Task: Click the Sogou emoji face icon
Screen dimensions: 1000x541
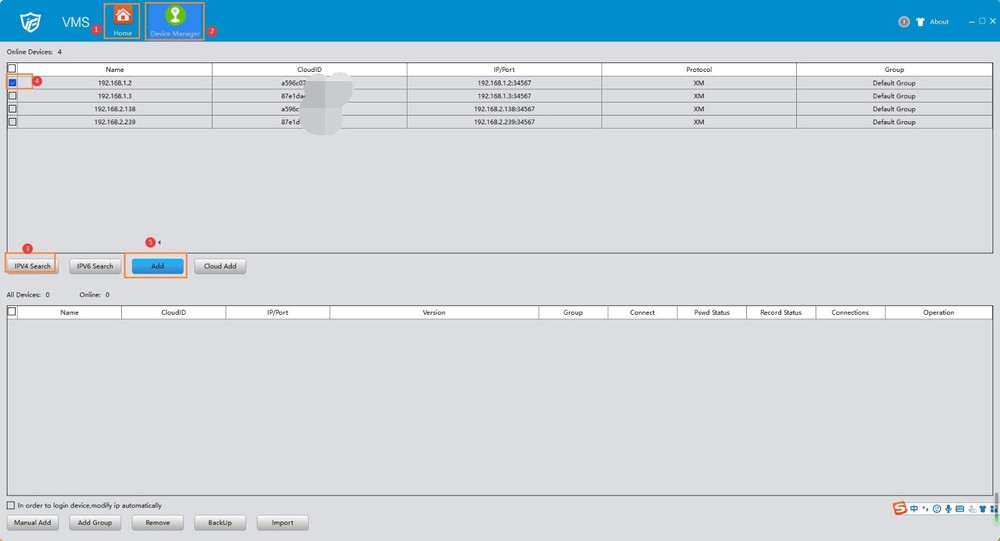Action: [x=937, y=508]
